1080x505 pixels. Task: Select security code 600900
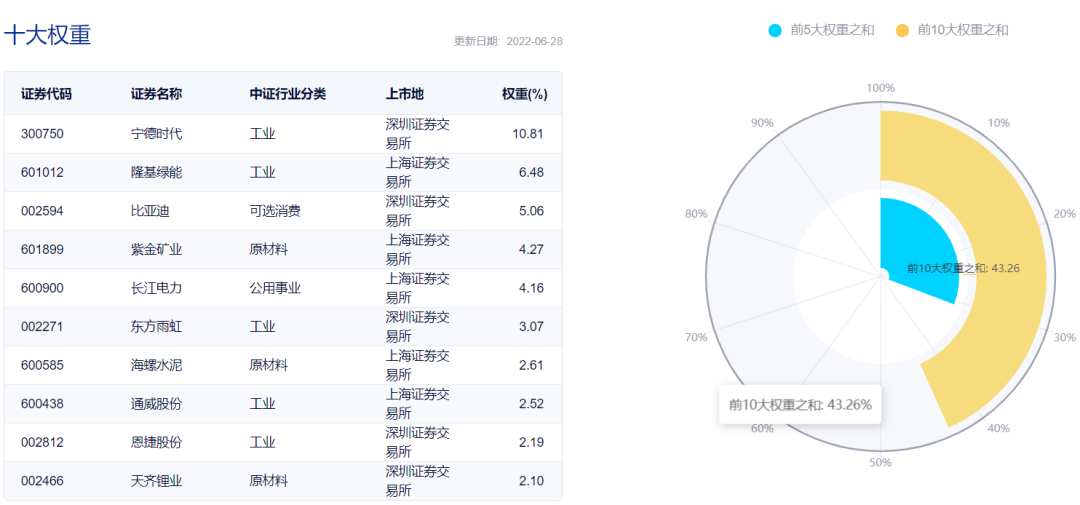42,288
